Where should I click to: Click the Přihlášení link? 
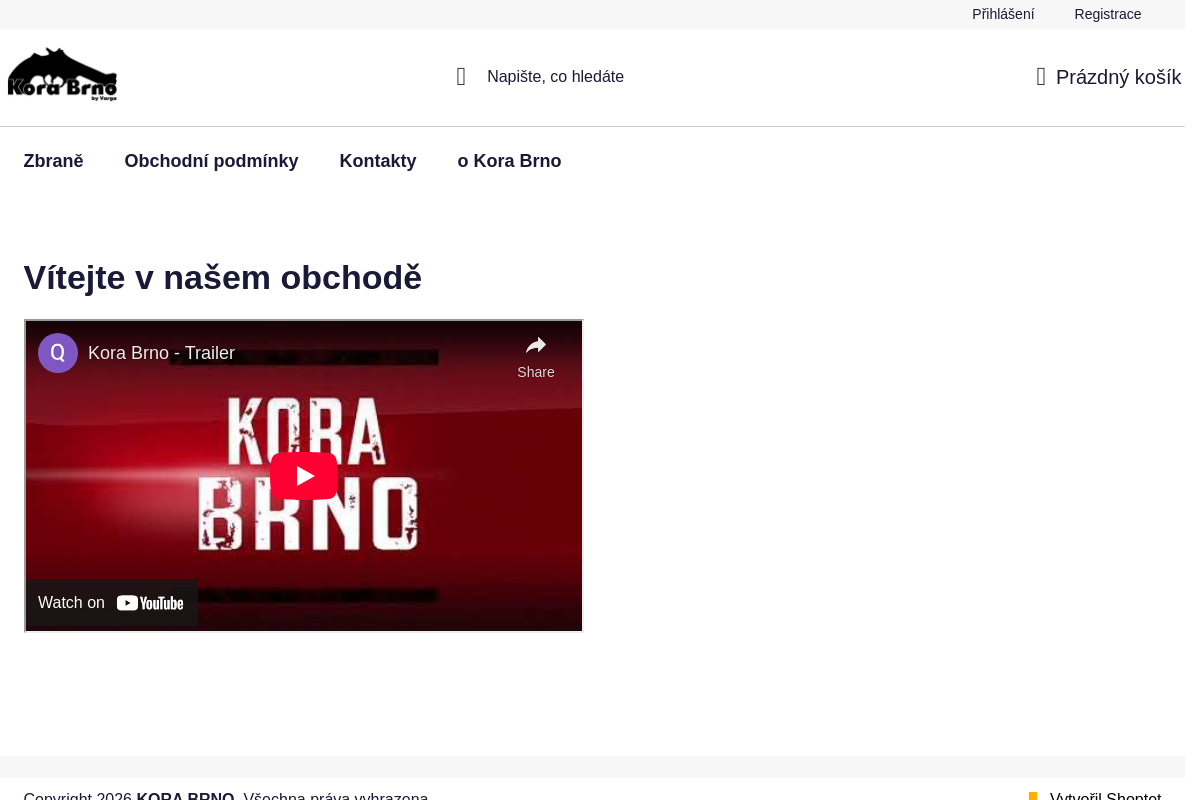pos(1003,14)
